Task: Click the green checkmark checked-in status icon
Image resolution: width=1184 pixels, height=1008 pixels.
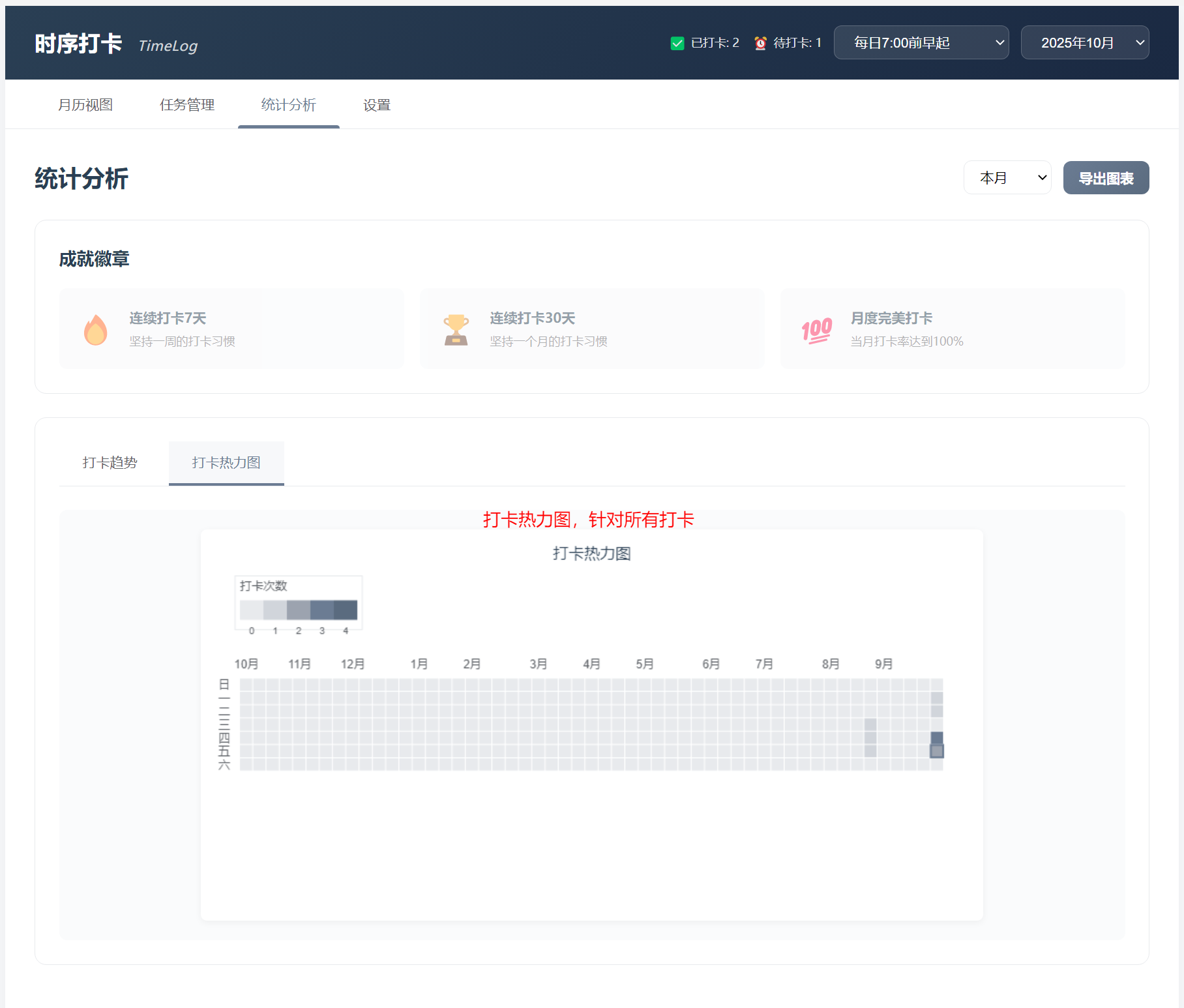Action: pos(677,43)
